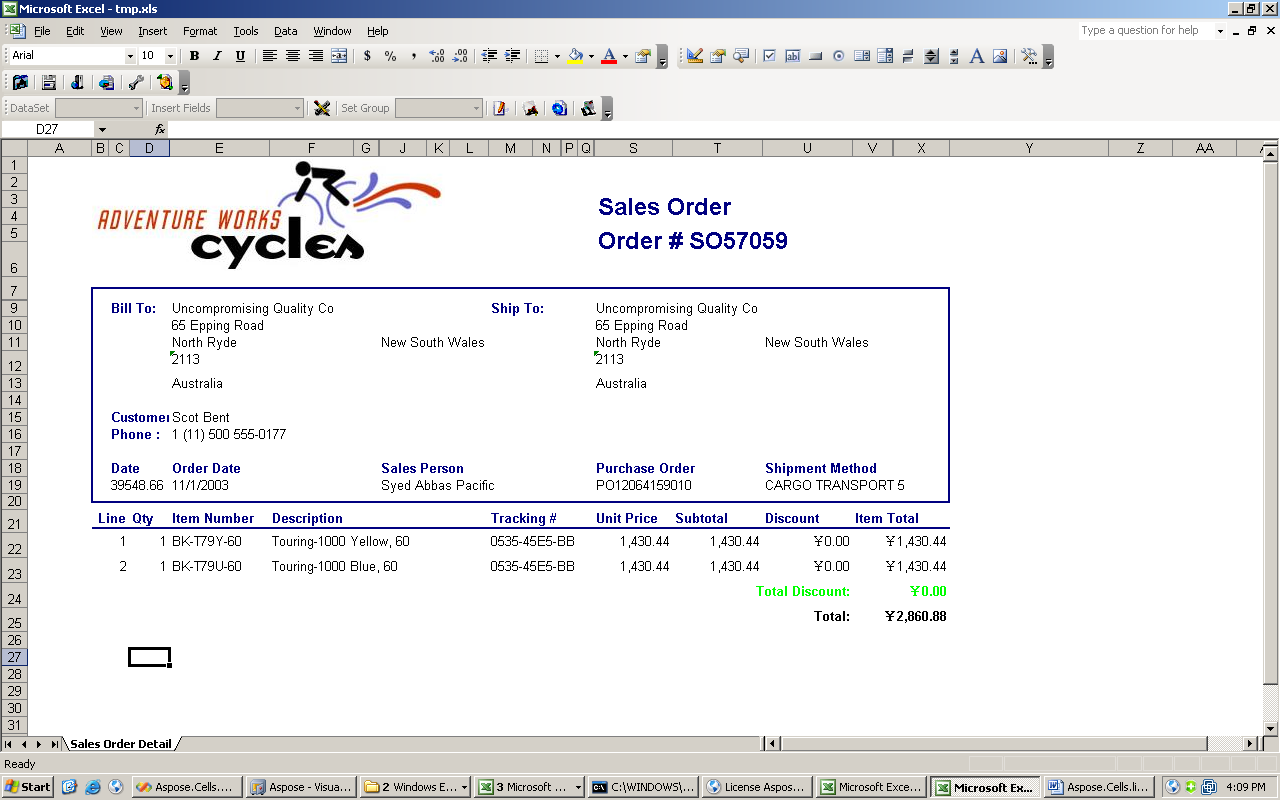This screenshot has width=1280, height=800.
Task: Decrease decimal places
Action: 460,56
